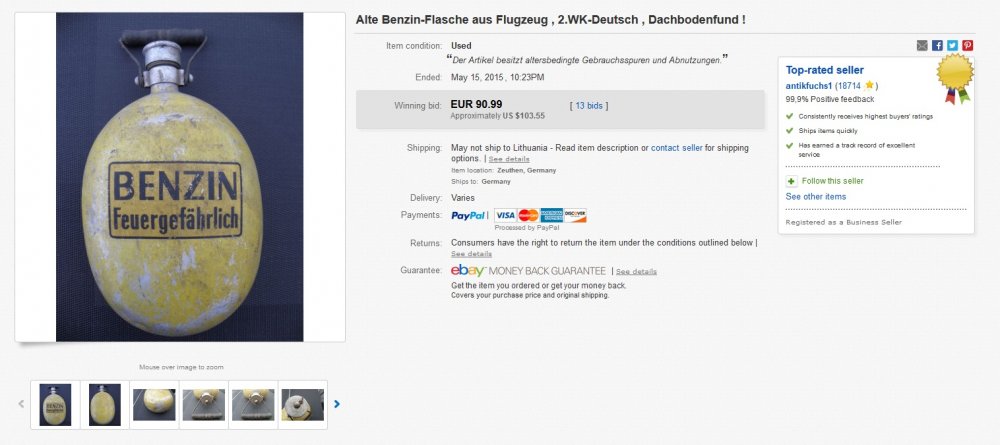Open the 13 bids history link
This screenshot has width=1000, height=445.
click(x=590, y=105)
